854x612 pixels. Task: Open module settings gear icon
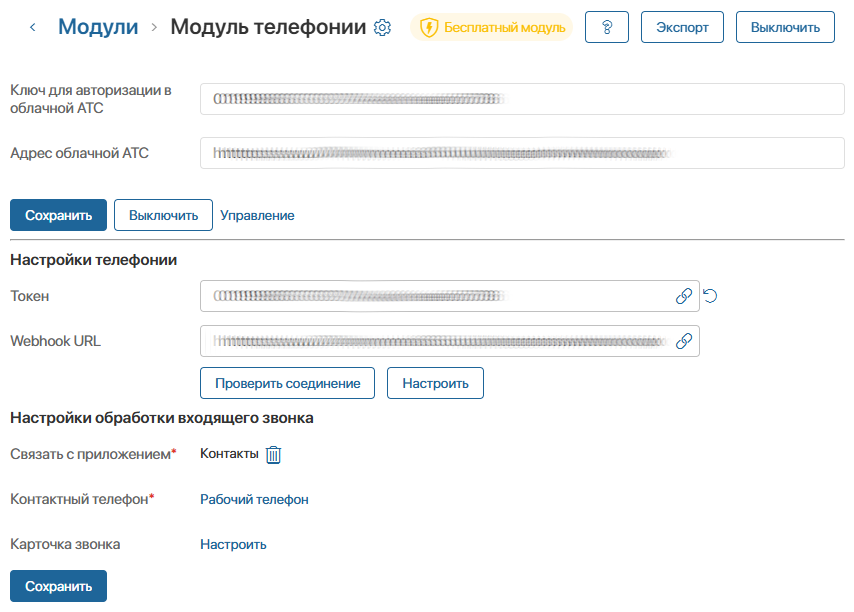point(382,27)
